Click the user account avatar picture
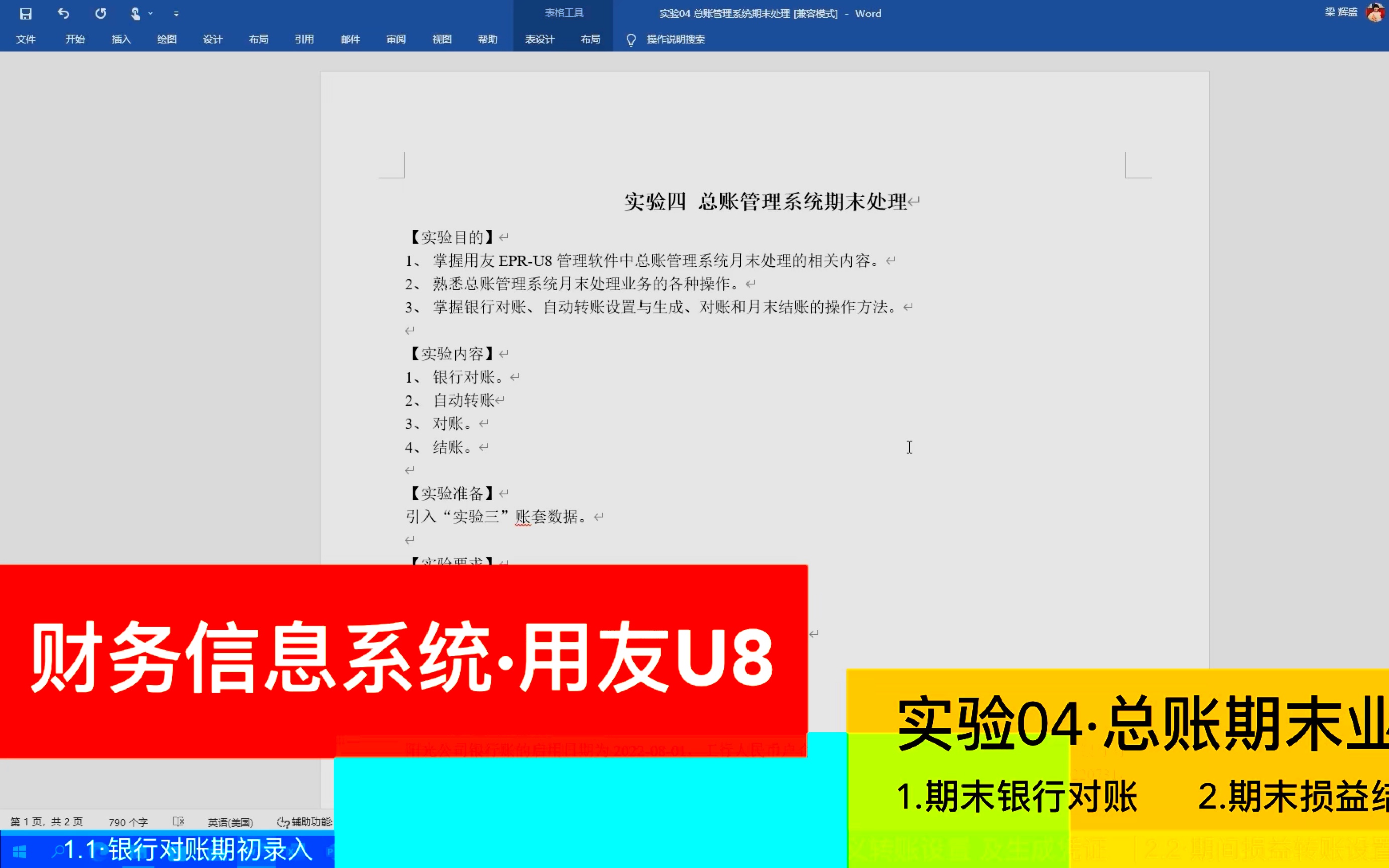 pyautogui.click(x=1376, y=12)
